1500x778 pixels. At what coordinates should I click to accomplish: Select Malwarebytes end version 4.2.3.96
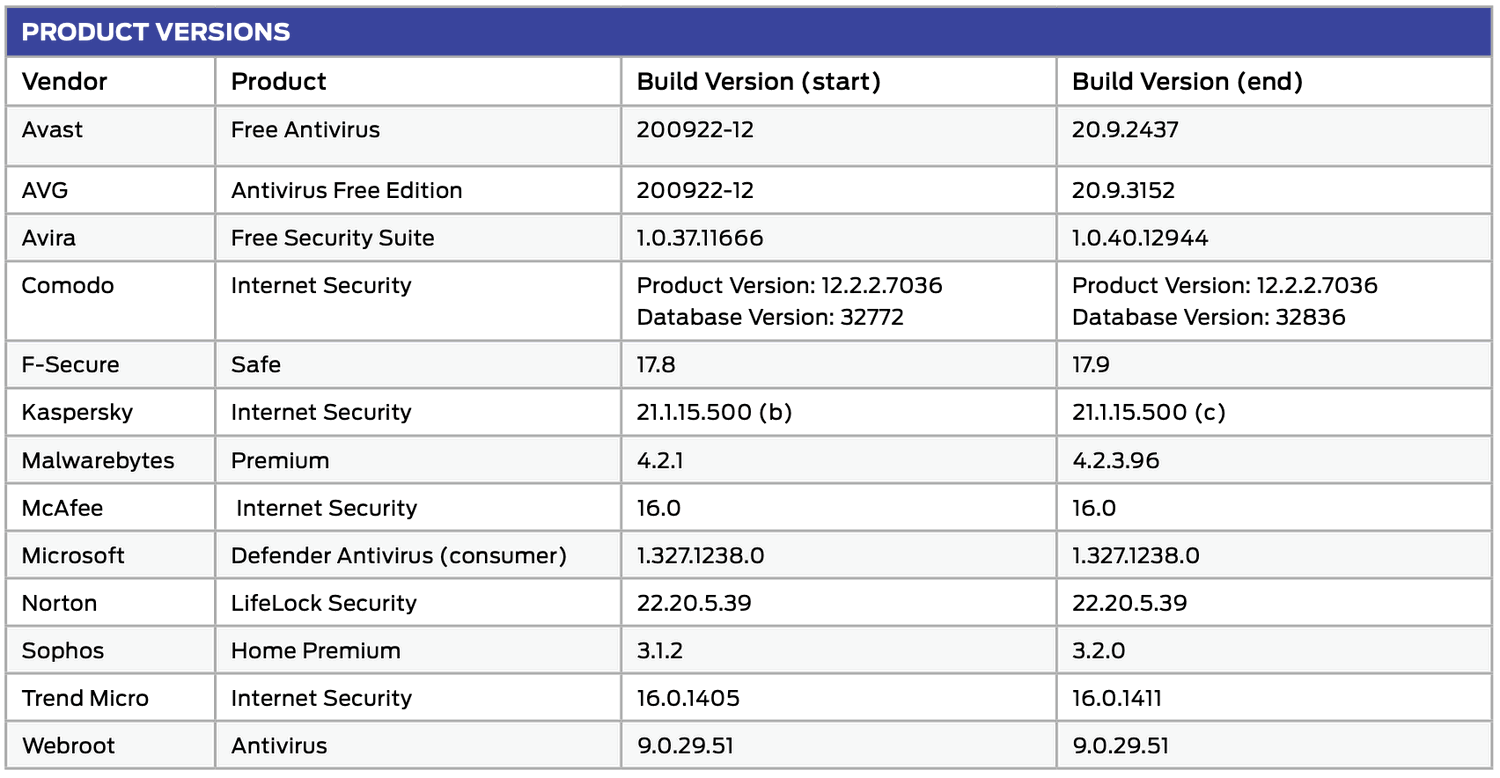click(1115, 461)
